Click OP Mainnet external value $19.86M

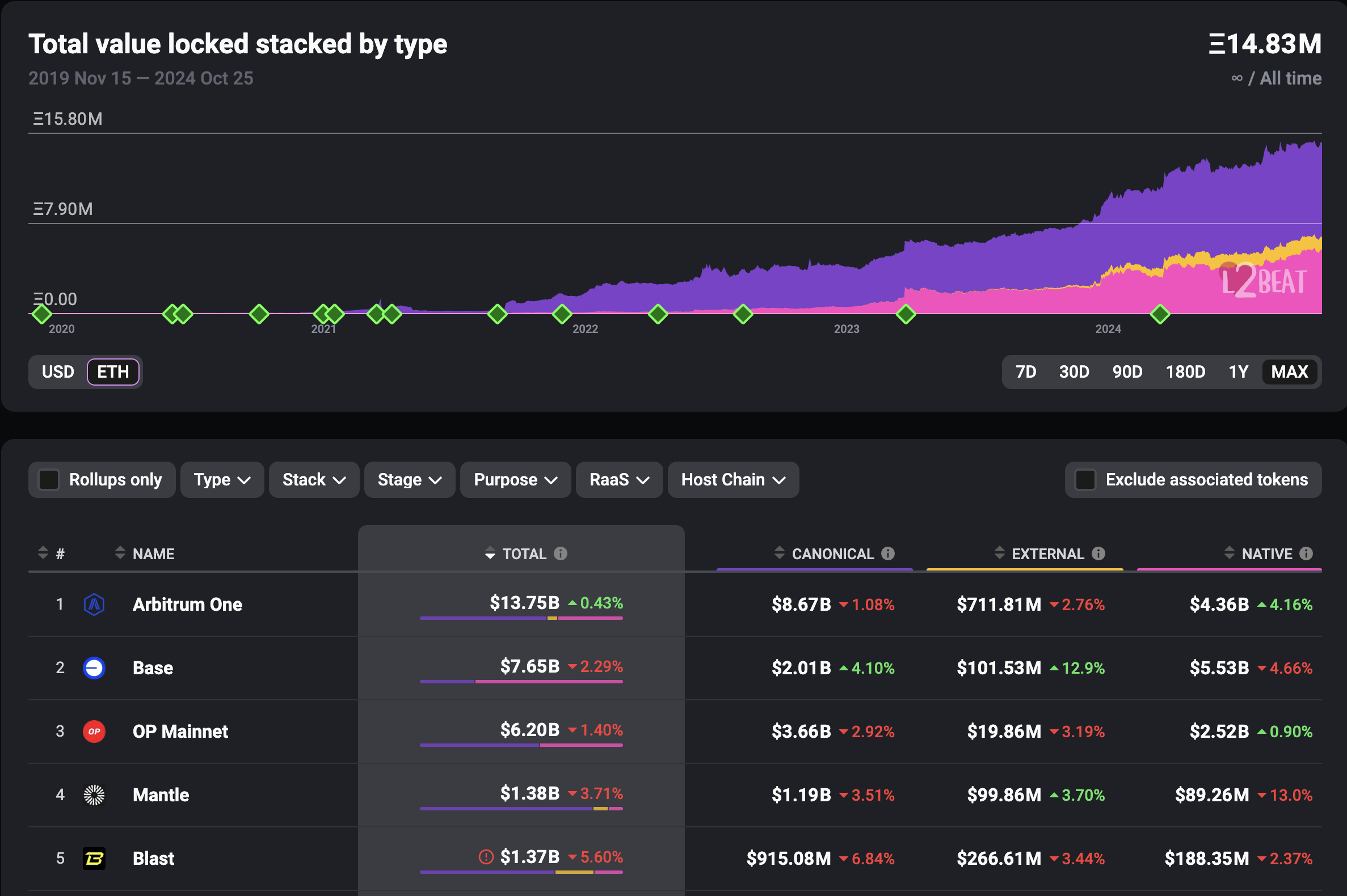coord(1004,731)
